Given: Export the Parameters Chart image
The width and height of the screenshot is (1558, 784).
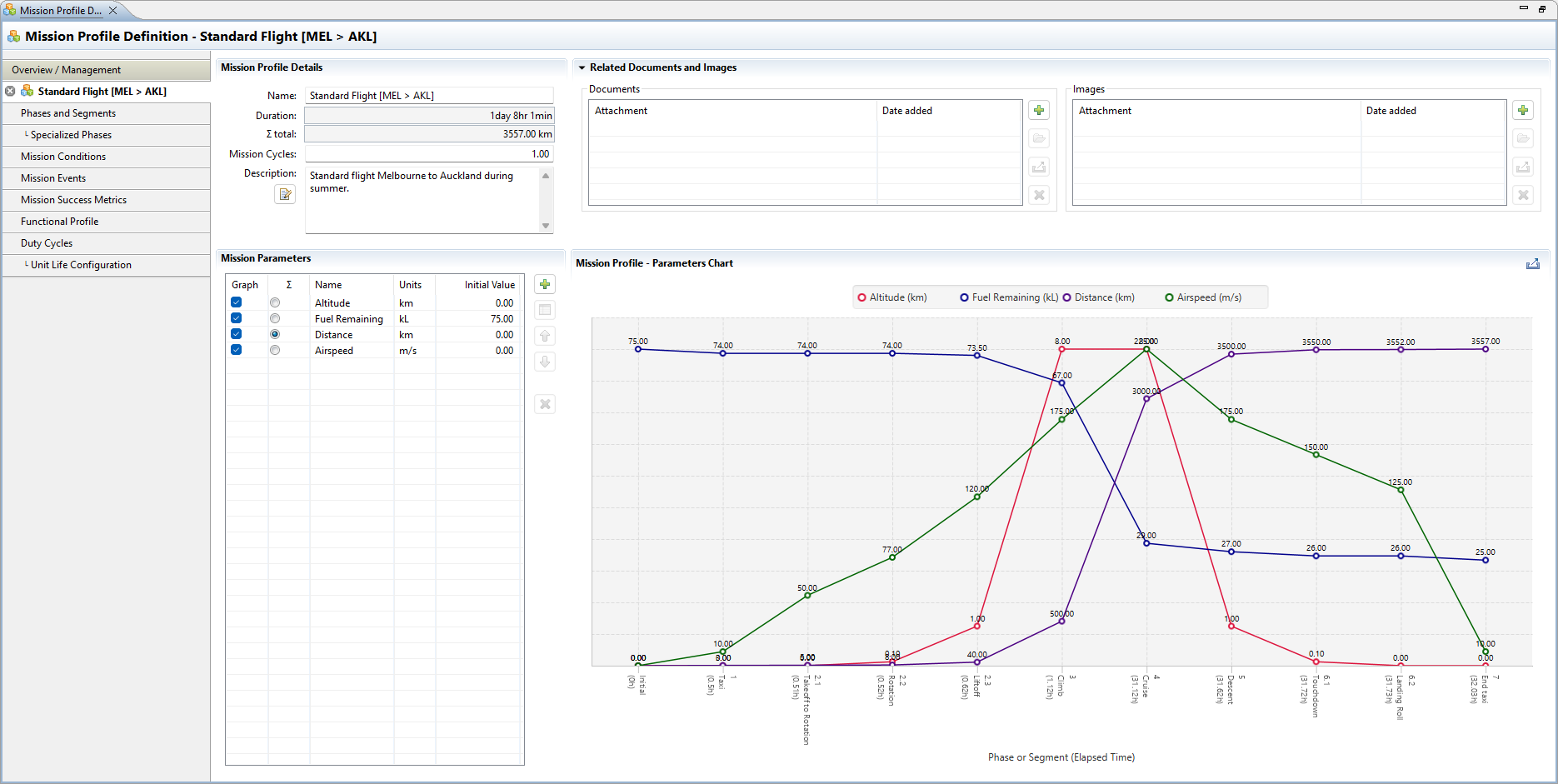Looking at the screenshot, I should (x=1533, y=264).
